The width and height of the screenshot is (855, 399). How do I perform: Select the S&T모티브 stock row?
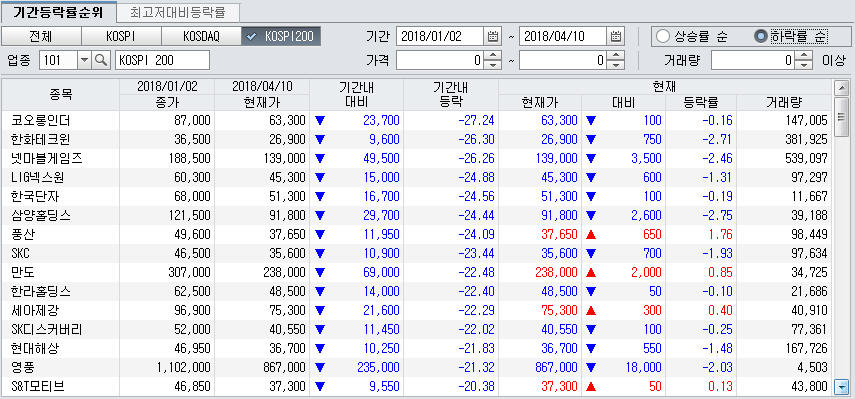click(417, 386)
